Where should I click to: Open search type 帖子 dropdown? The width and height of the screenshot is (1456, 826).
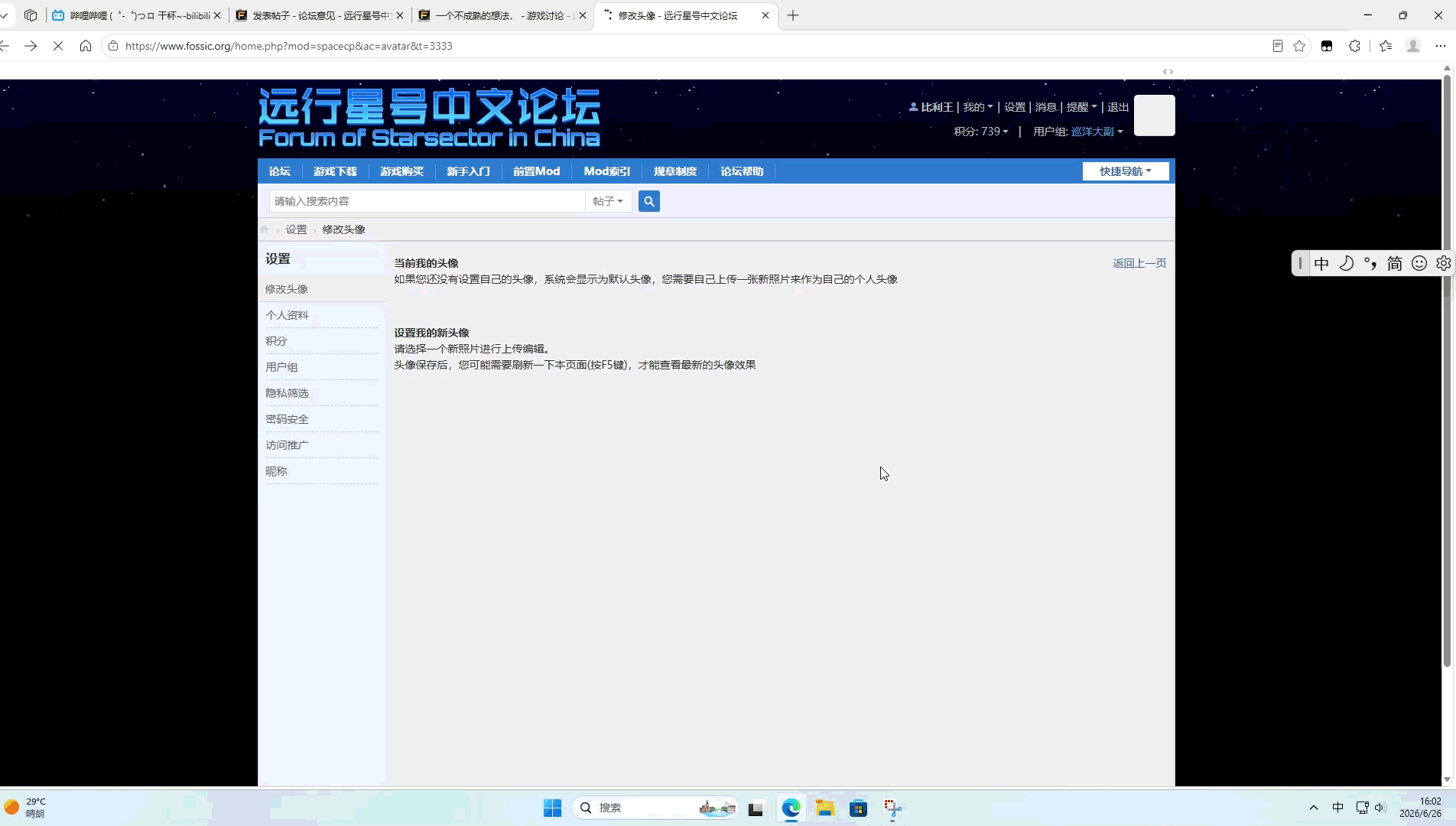tap(608, 201)
